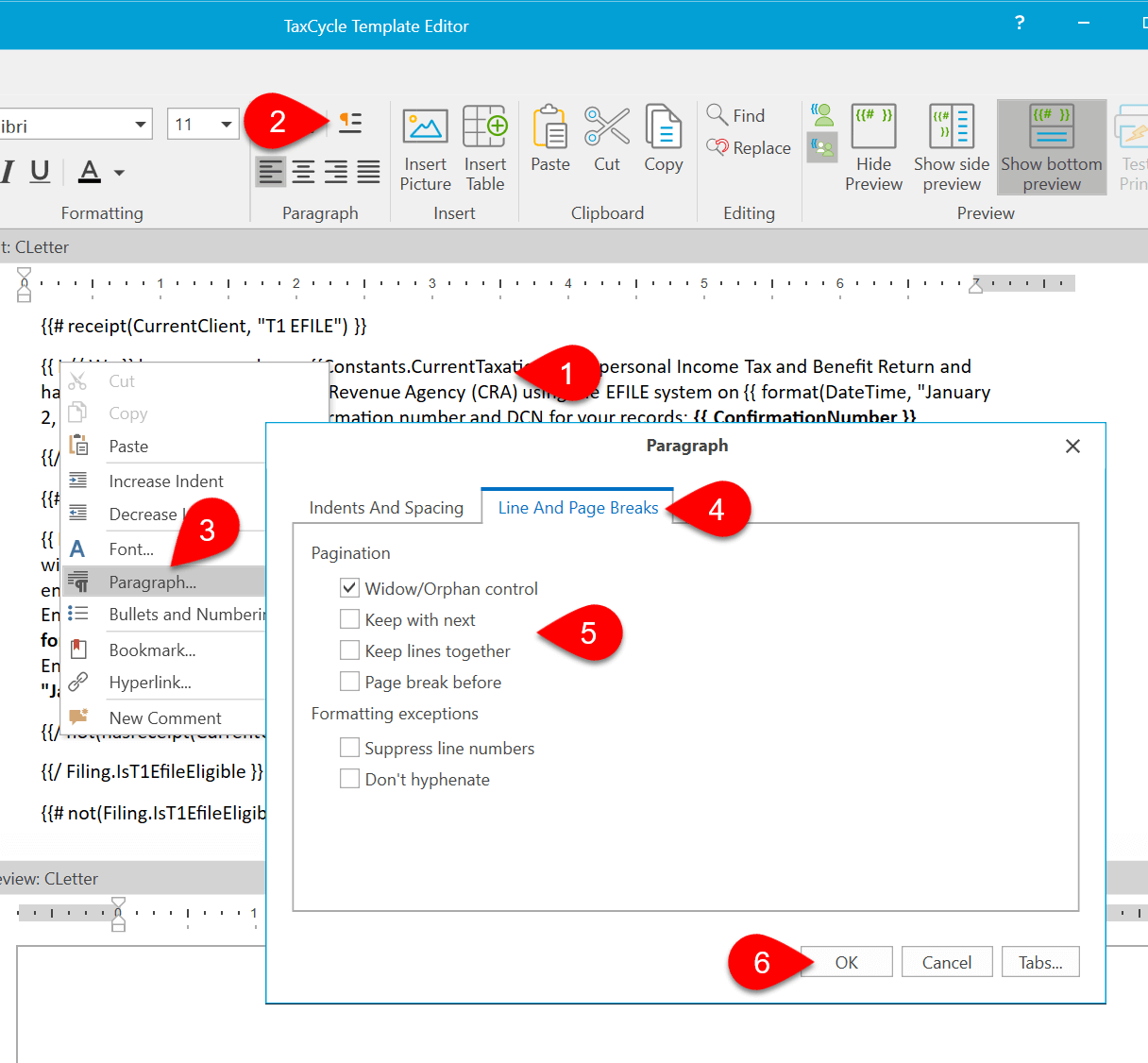Align paragraph text left
This screenshot has height=1063, width=1148.
[x=271, y=172]
